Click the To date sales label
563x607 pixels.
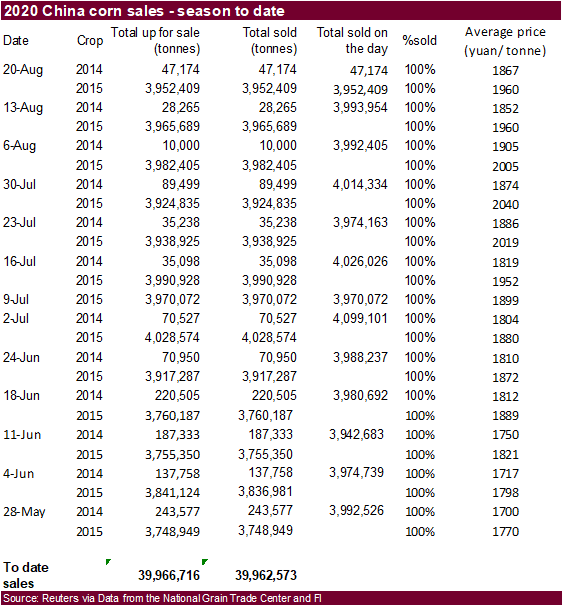click(x=26, y=575)
